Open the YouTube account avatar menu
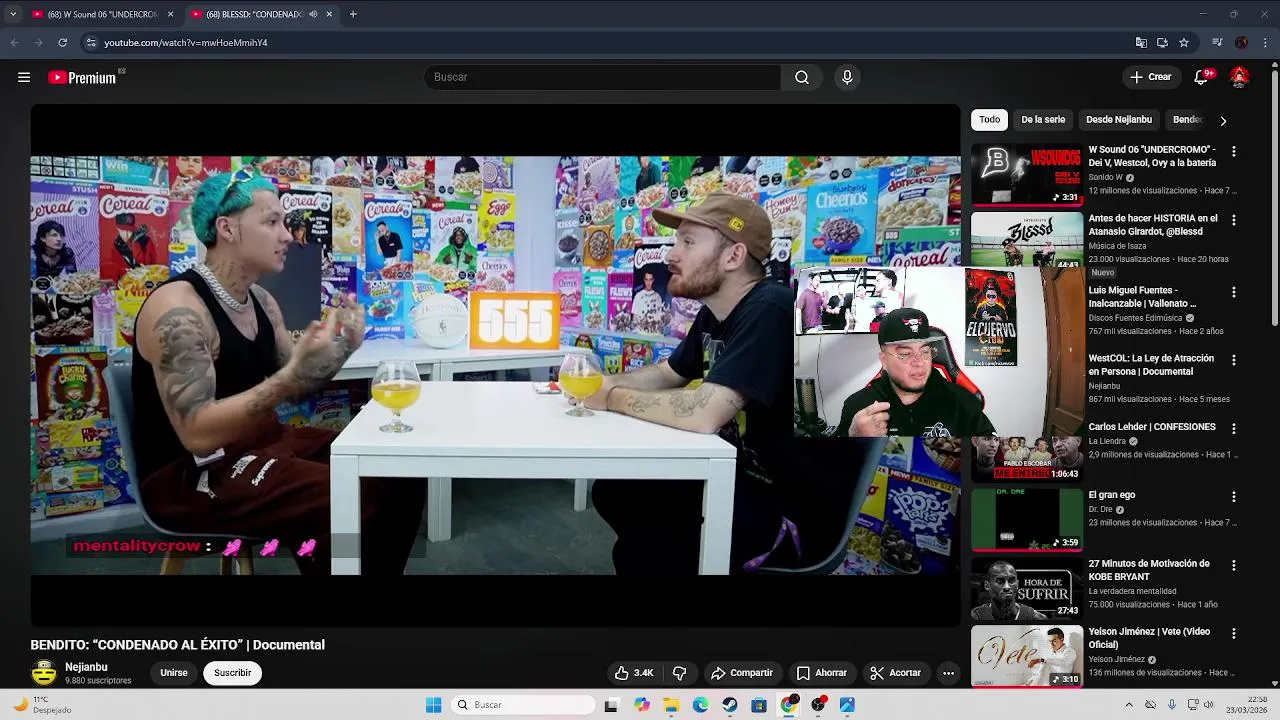 tap(1239, 77)
